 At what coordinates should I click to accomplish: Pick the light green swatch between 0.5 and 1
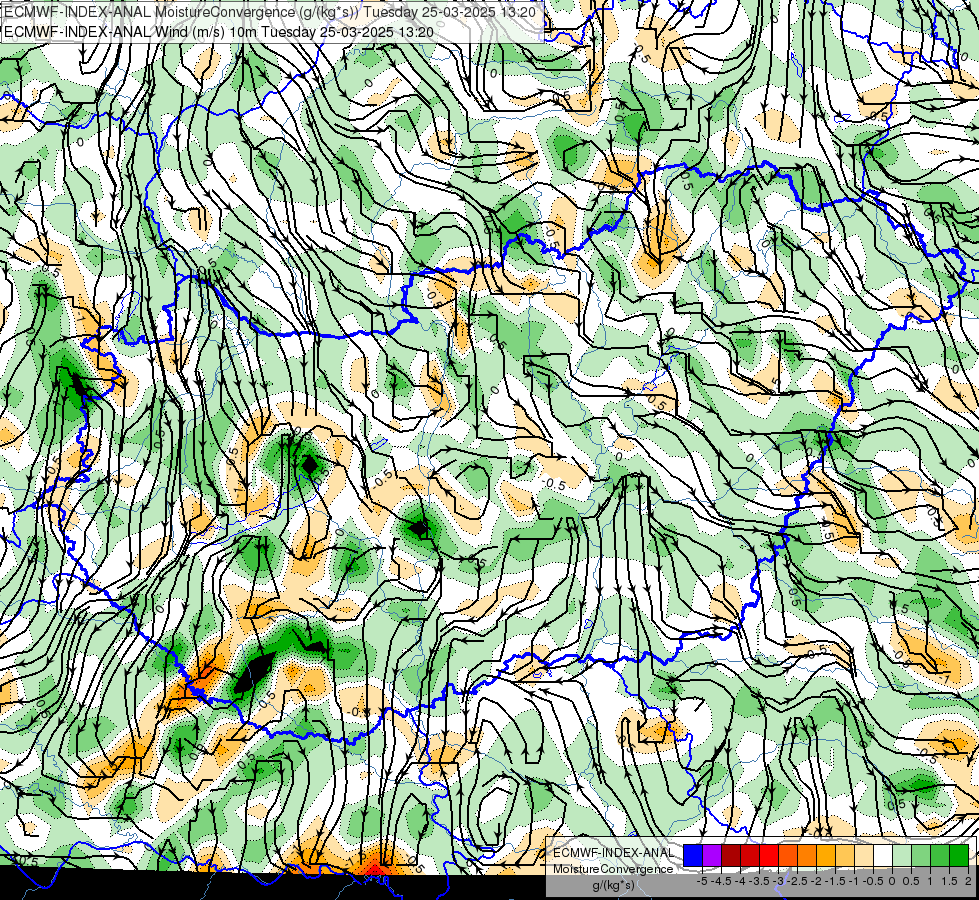(x=921, y=856)
